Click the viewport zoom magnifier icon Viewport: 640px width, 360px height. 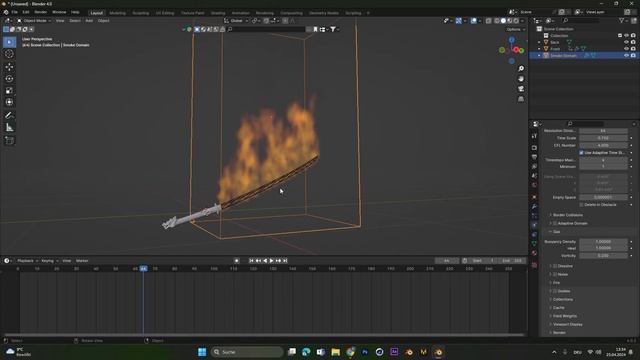[x=521, y=69]
